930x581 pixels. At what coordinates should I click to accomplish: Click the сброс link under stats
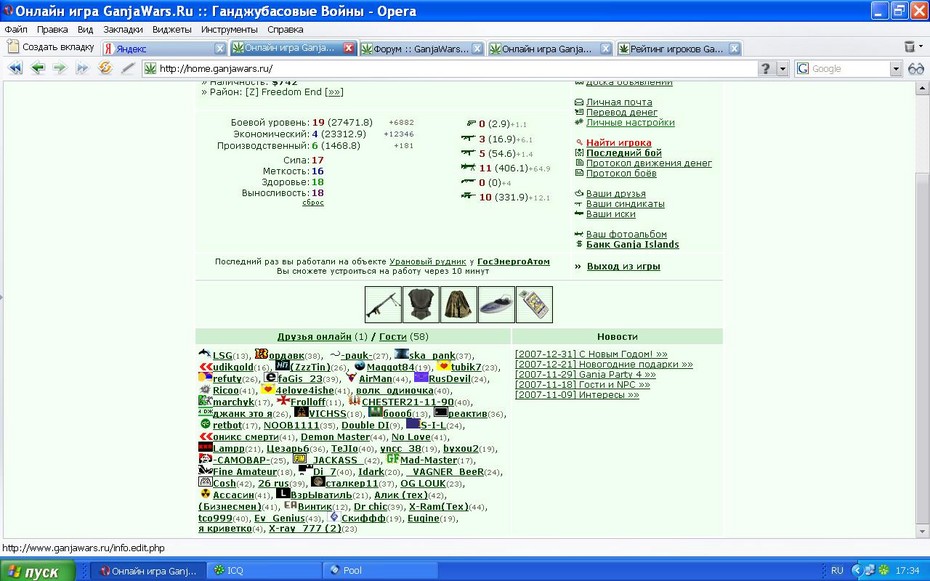coord(313,203)
